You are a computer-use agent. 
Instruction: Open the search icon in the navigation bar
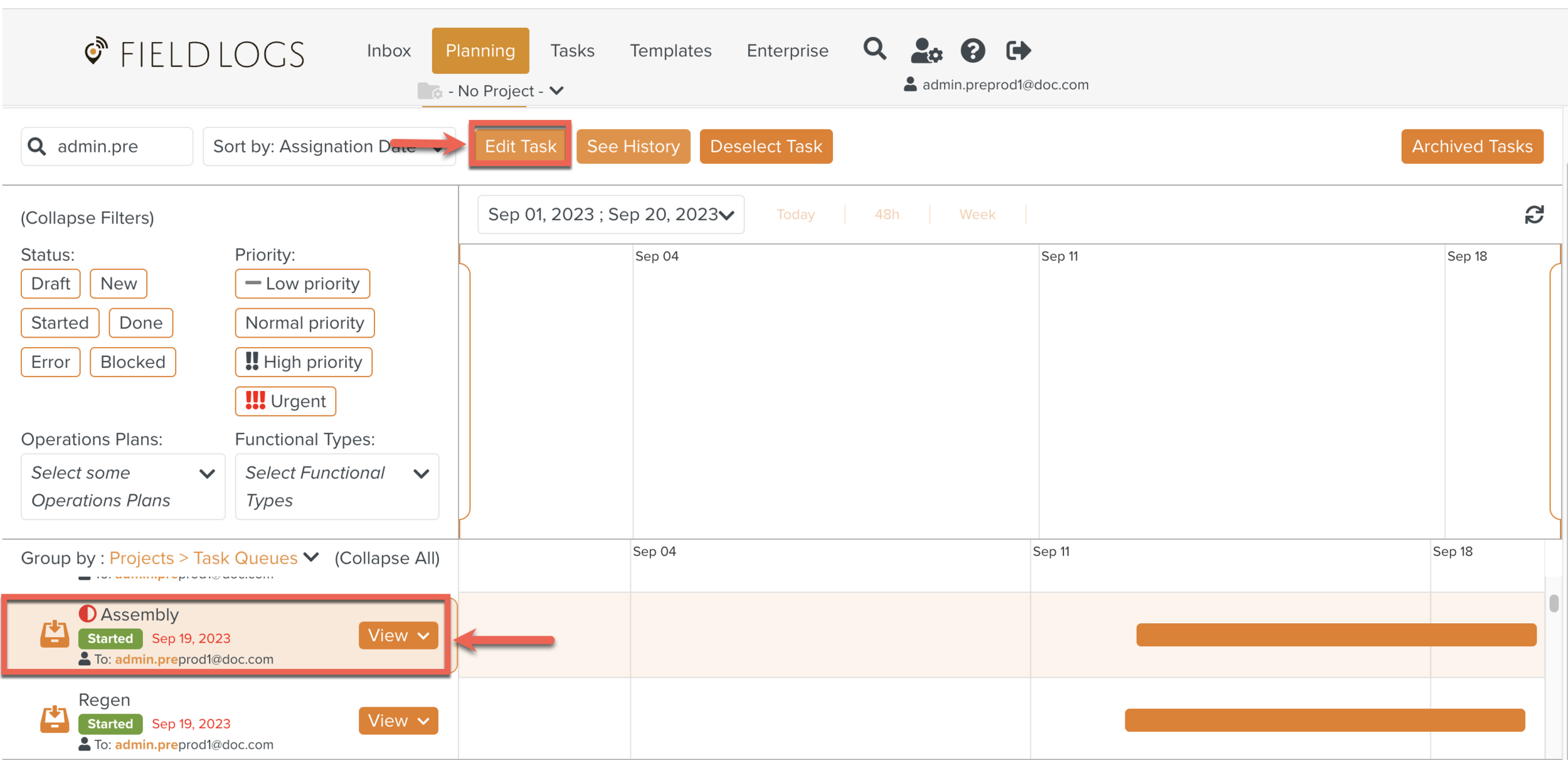(875, 50)
